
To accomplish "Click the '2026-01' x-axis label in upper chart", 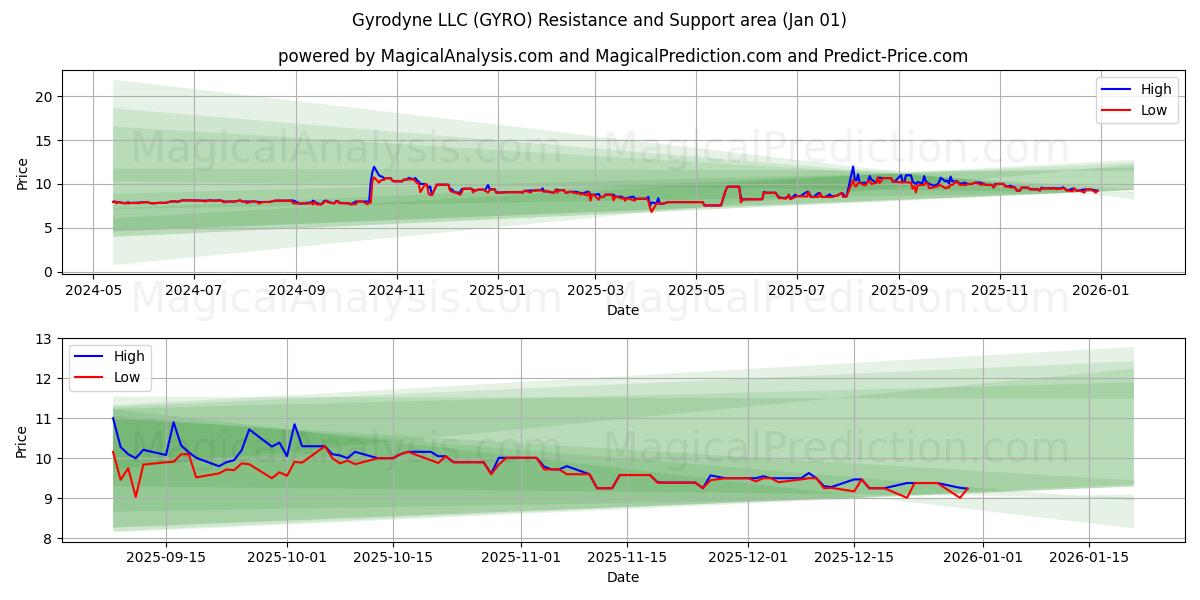I will (x=1100, y=290).
